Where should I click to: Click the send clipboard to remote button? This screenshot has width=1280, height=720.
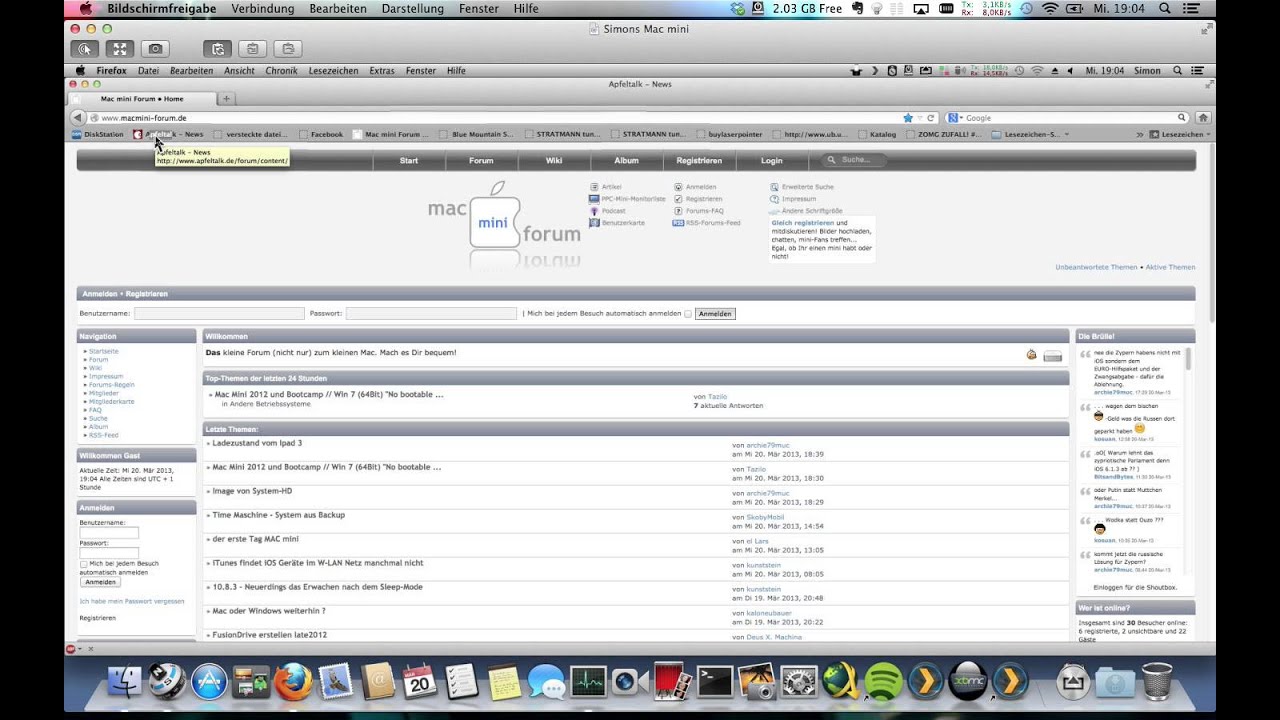tap(286, 48)
